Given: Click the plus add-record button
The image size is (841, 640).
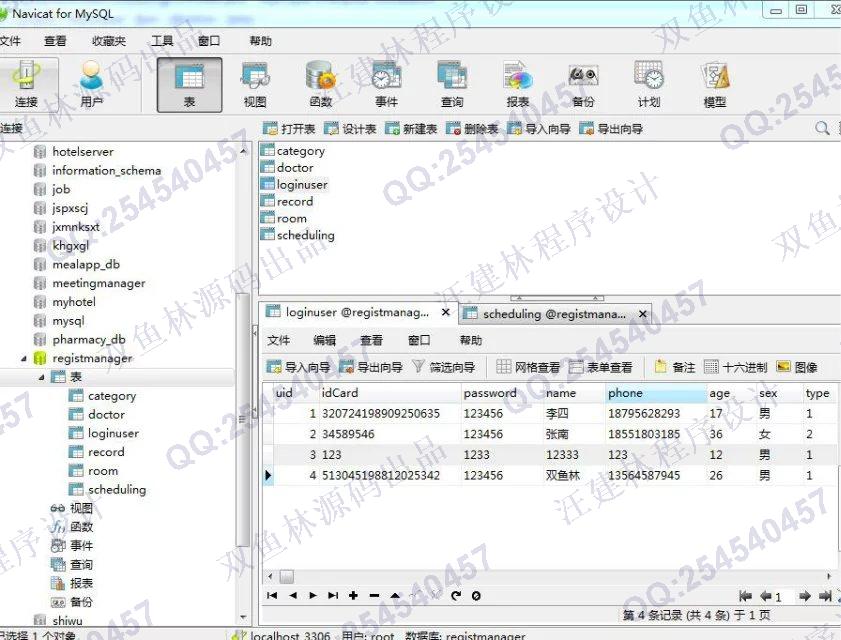Looking at the screenshot, I should click(353, 595).
